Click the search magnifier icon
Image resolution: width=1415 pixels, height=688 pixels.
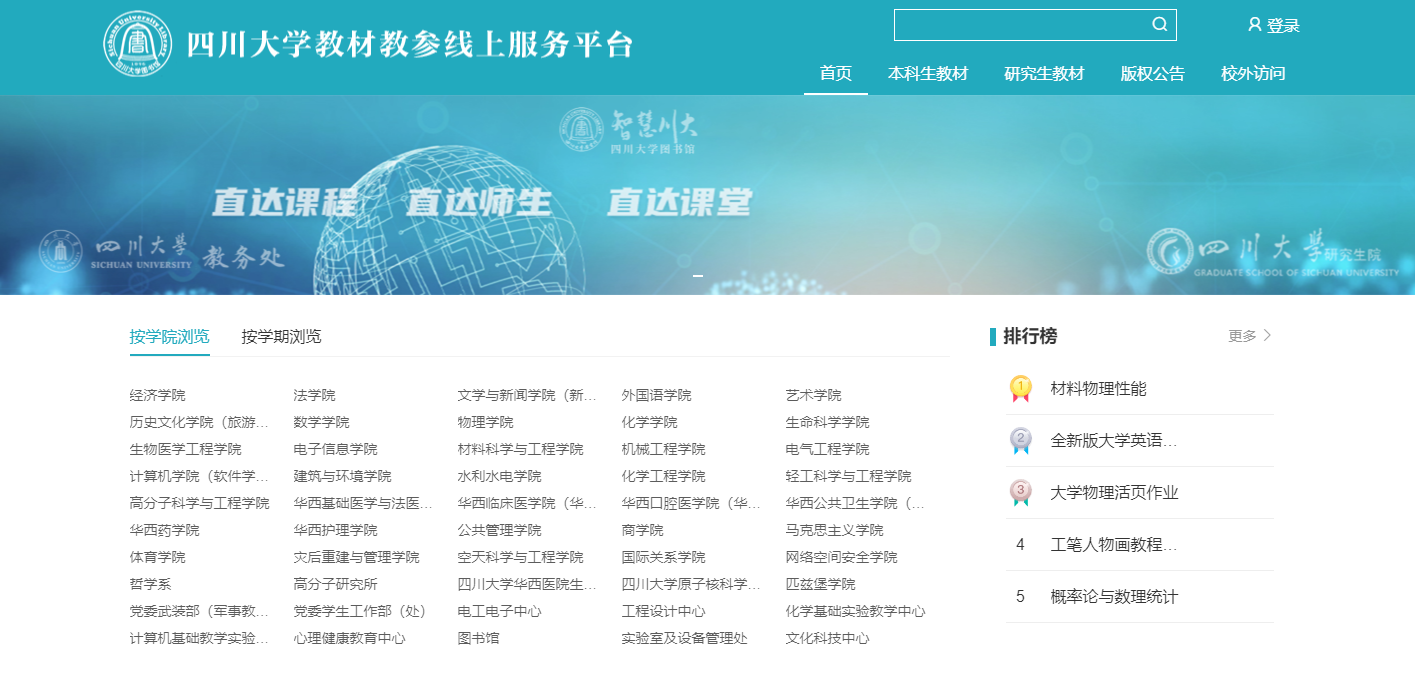pyautogui.click(x=1160, y=24)
